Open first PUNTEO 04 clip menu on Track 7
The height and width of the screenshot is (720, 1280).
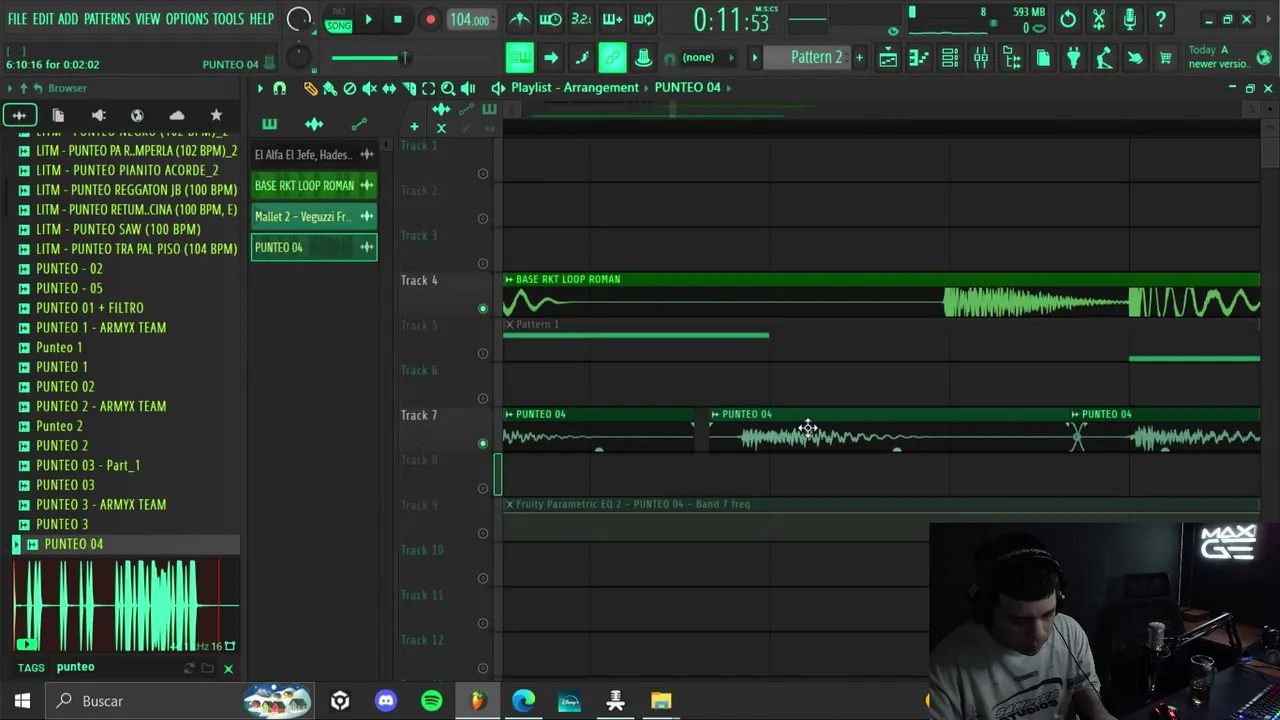point(509,414)
